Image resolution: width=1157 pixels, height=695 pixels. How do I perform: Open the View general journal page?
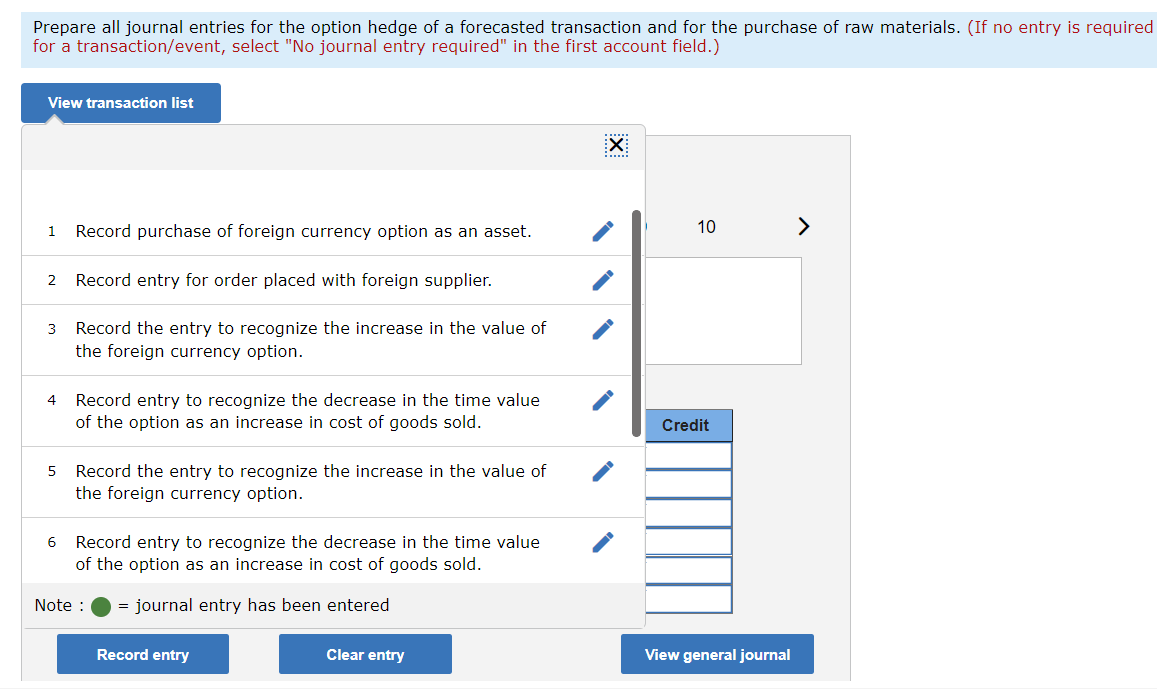(717, 654)
